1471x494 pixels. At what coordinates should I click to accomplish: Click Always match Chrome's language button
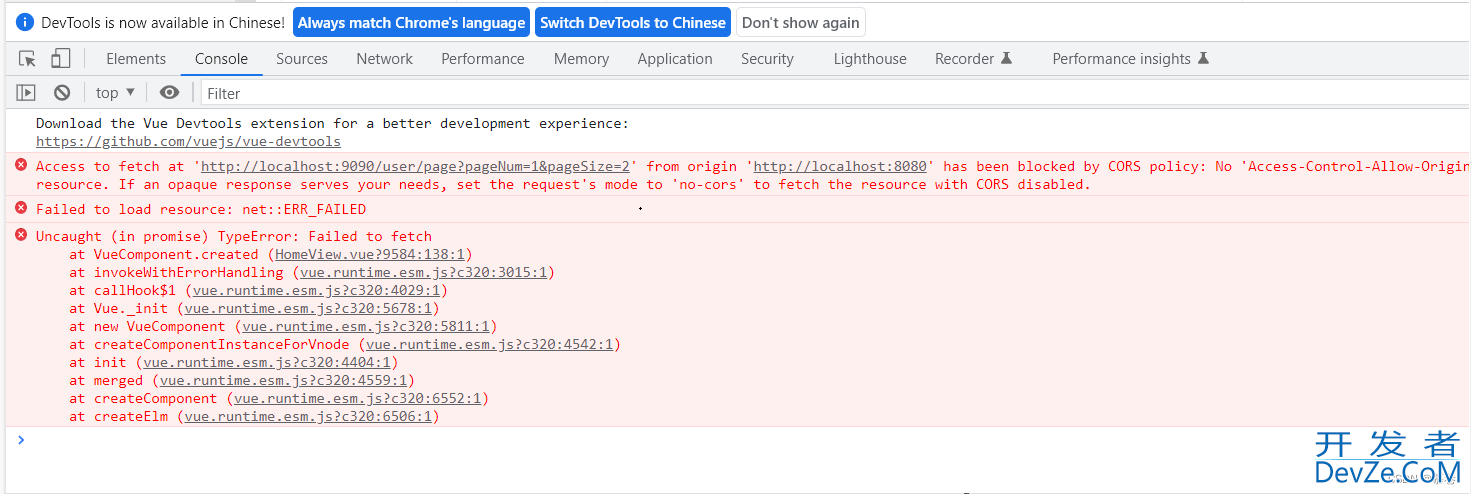coord(411,22)
